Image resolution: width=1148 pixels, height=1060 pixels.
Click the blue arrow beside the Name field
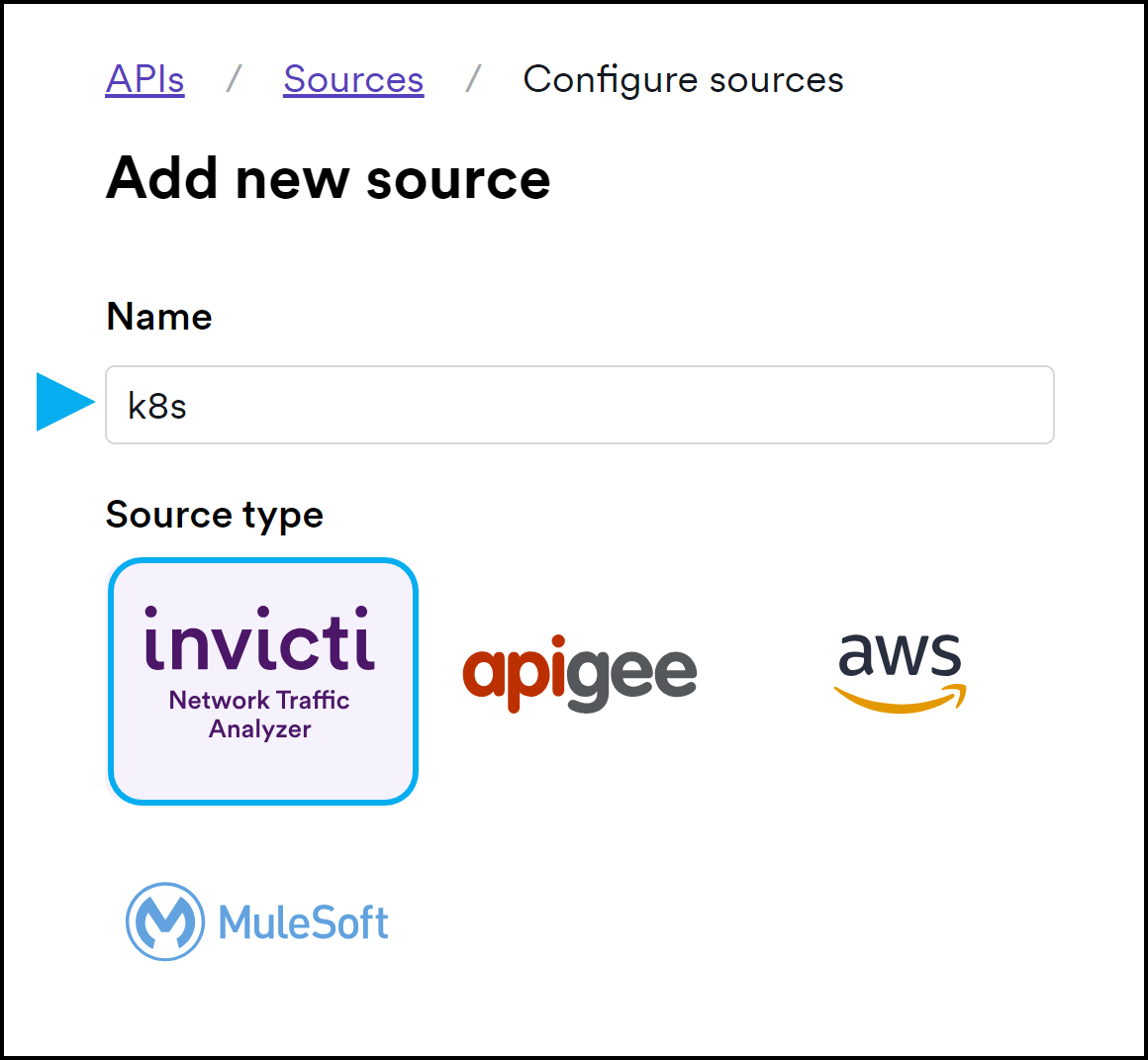pyautogui.click(x=62, y=402)
